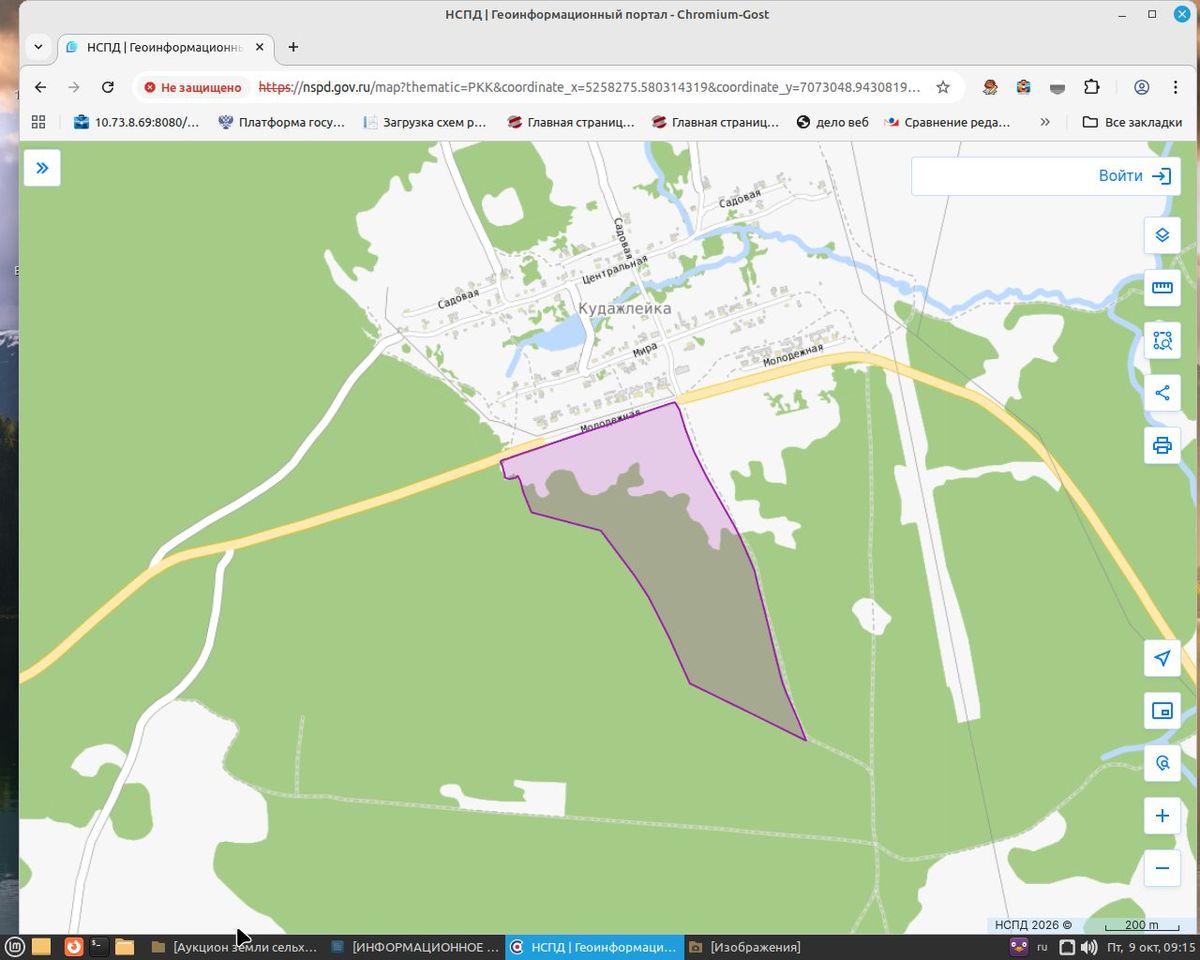
Task: Open the дело веб bookmark
Action: pyautogui.click(x=832, y=122)
